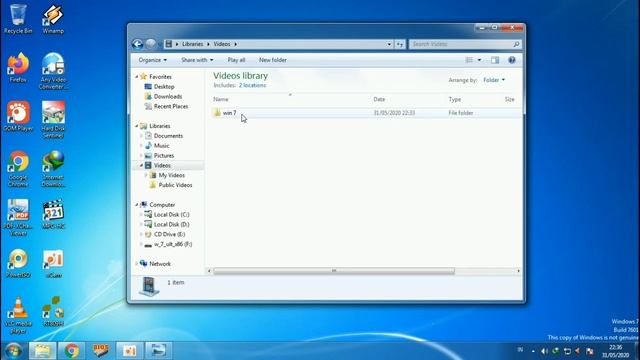Click Libraries in address breadcrumb

tap(192, 44)
